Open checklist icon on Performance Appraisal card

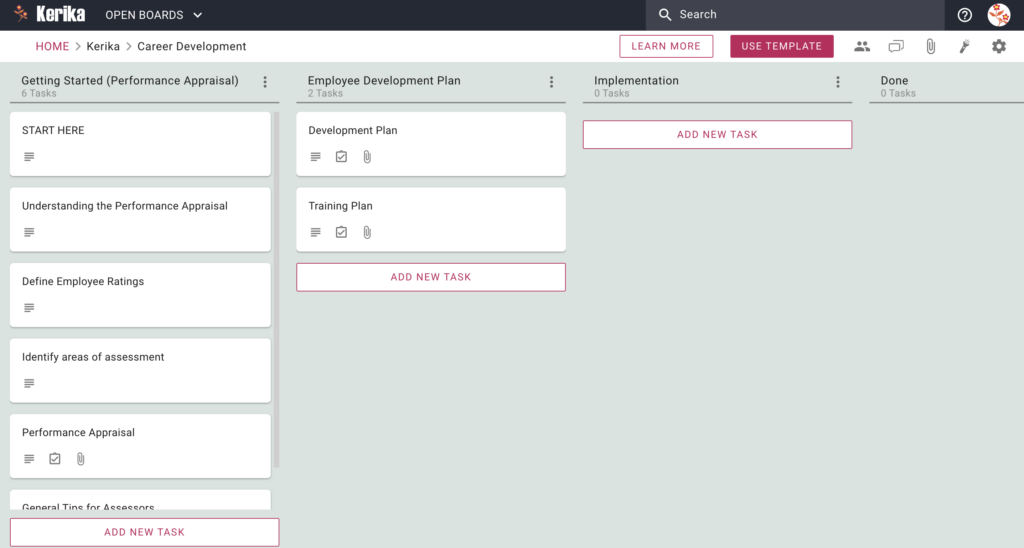point(55,459)
